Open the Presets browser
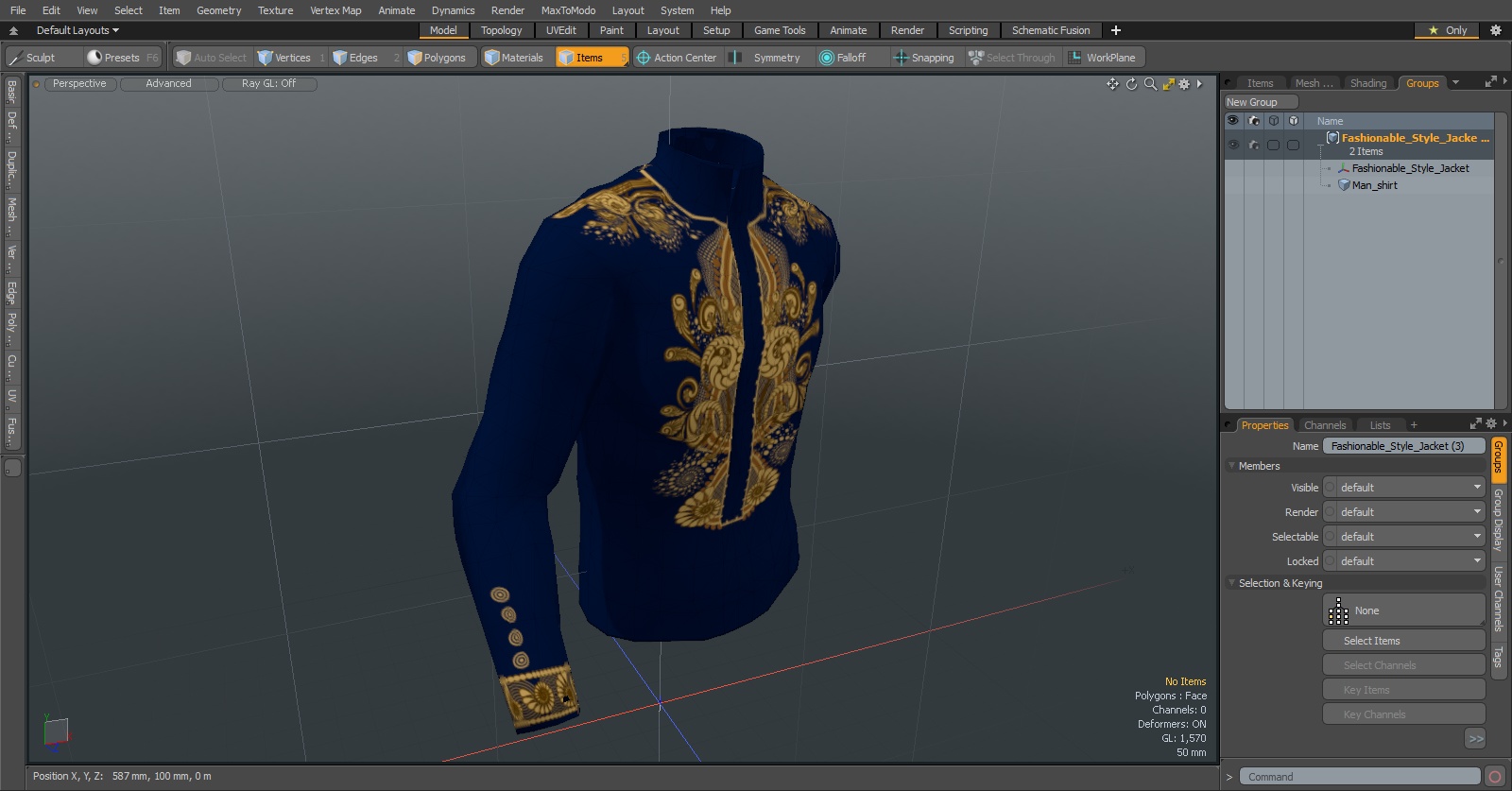 (x=122, y=58)
